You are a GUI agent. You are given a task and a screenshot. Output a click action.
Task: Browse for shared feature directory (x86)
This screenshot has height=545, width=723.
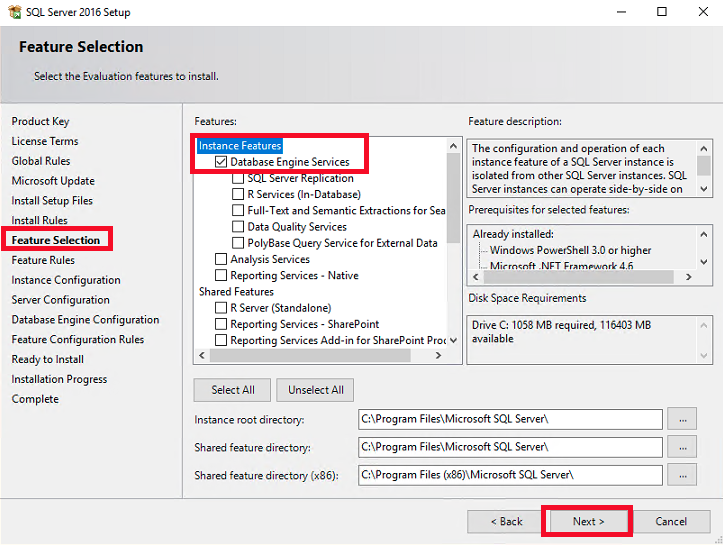(681, 474)
